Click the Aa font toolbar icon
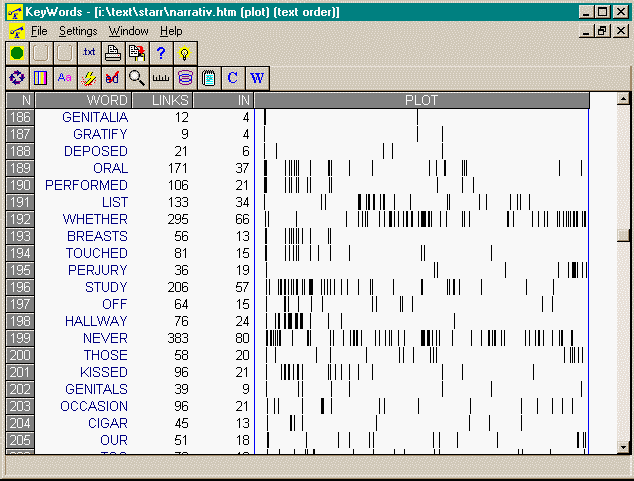This screenshot has height=481, width=634. [65, 77]
